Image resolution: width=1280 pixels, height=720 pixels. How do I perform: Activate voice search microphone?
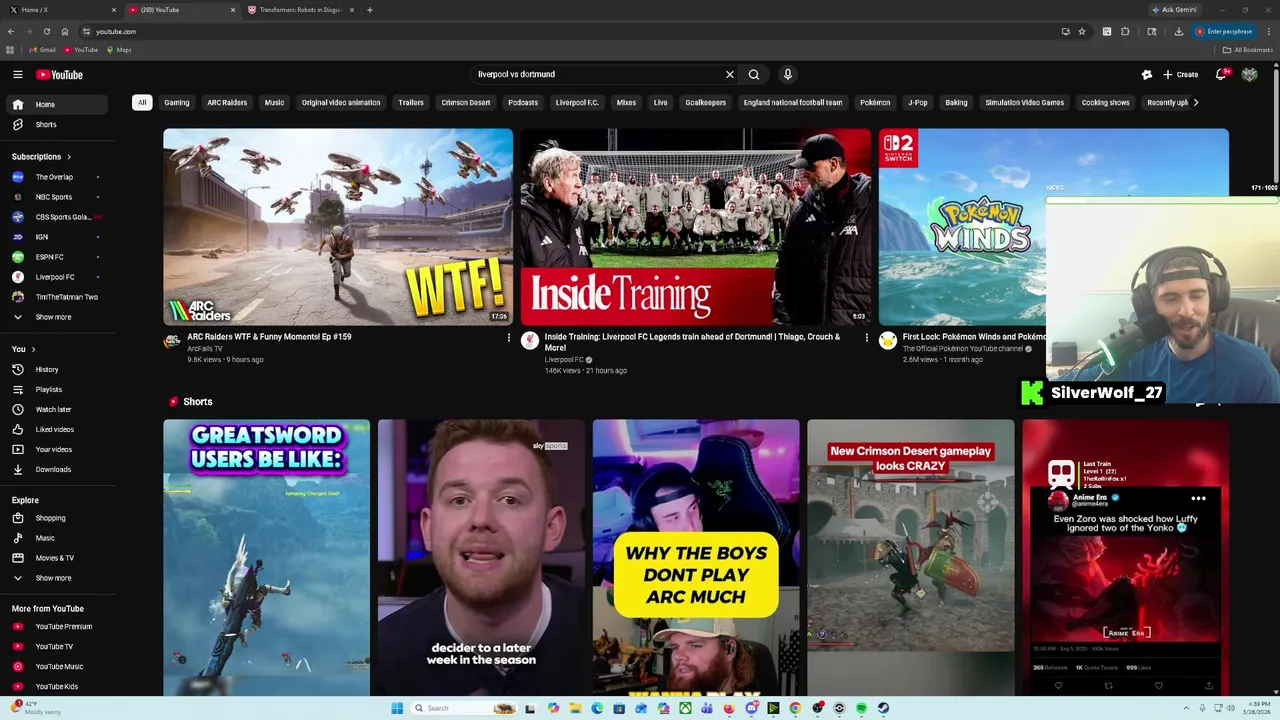pyautogui.click(x=787, y=74)
